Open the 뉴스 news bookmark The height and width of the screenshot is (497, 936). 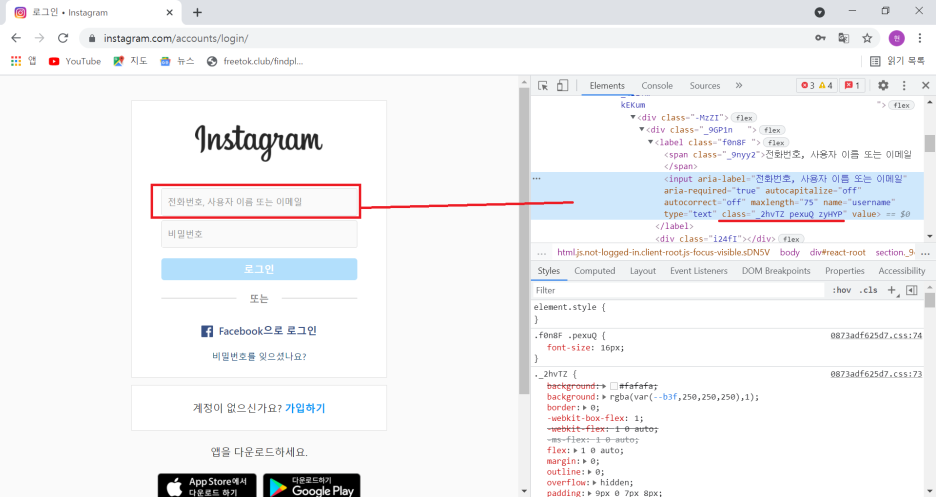coord(177,61)
